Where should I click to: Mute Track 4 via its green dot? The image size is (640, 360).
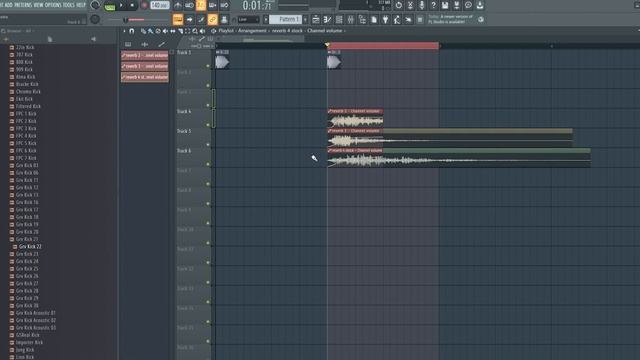208,125
